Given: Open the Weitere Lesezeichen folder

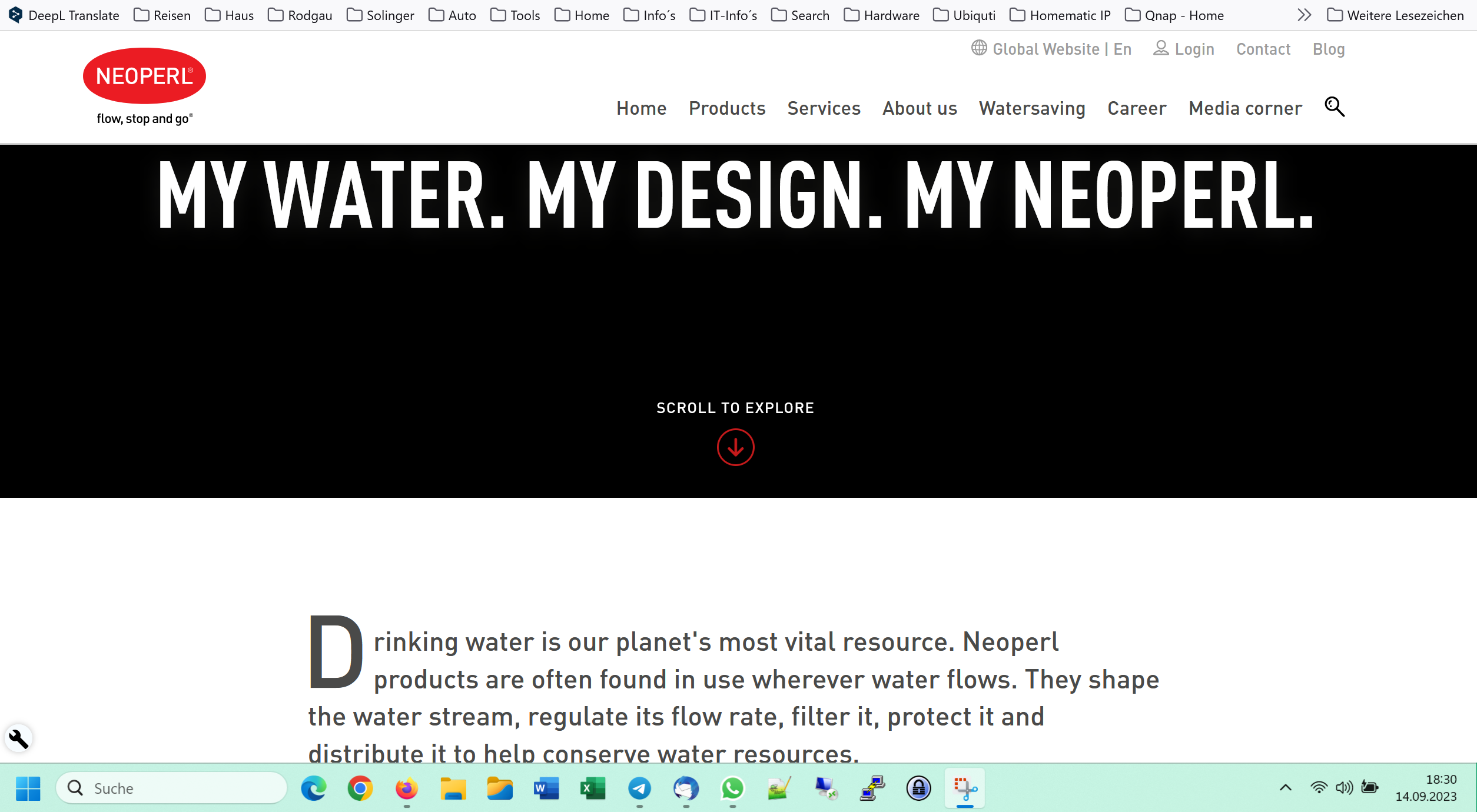Looking at the screenshot, I should tap(1395, 15).
